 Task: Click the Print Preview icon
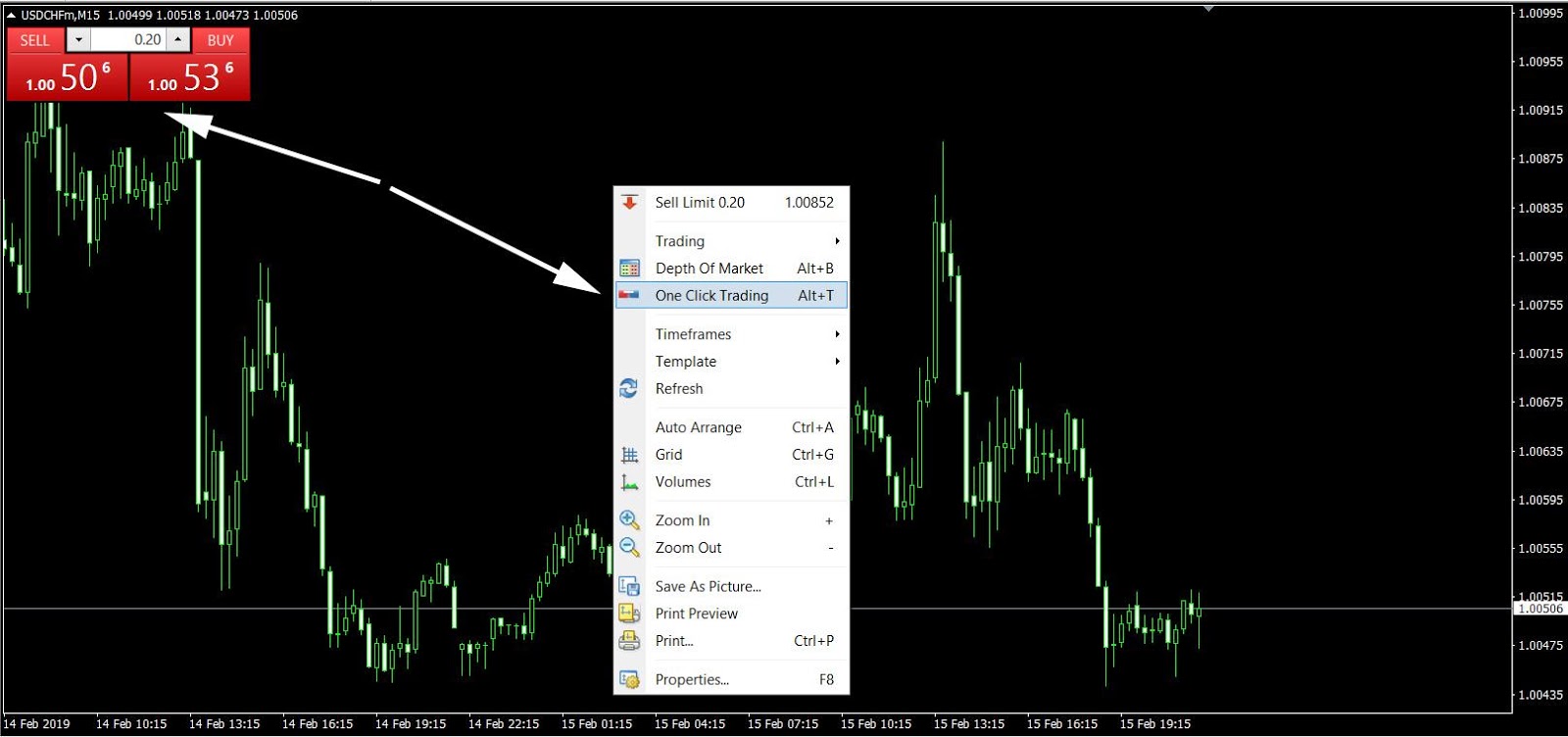click(x=629, y=614)
